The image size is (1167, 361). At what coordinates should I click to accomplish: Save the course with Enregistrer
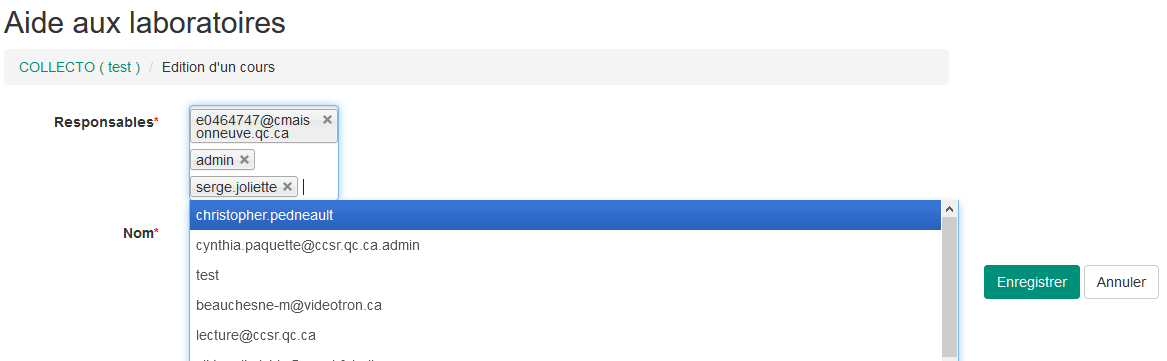click(1032, 282)
